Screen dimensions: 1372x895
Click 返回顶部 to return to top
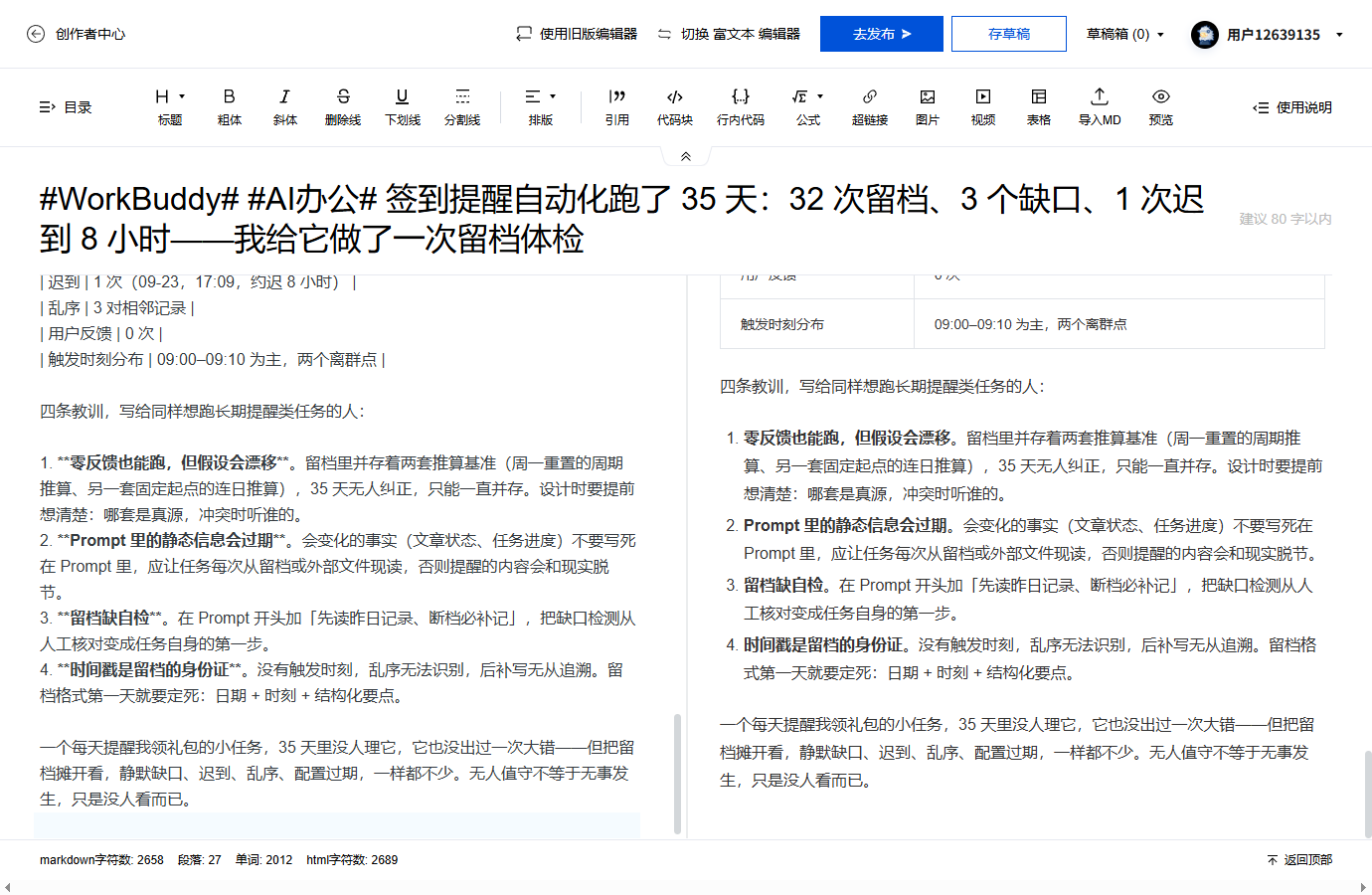[1299, 860]
